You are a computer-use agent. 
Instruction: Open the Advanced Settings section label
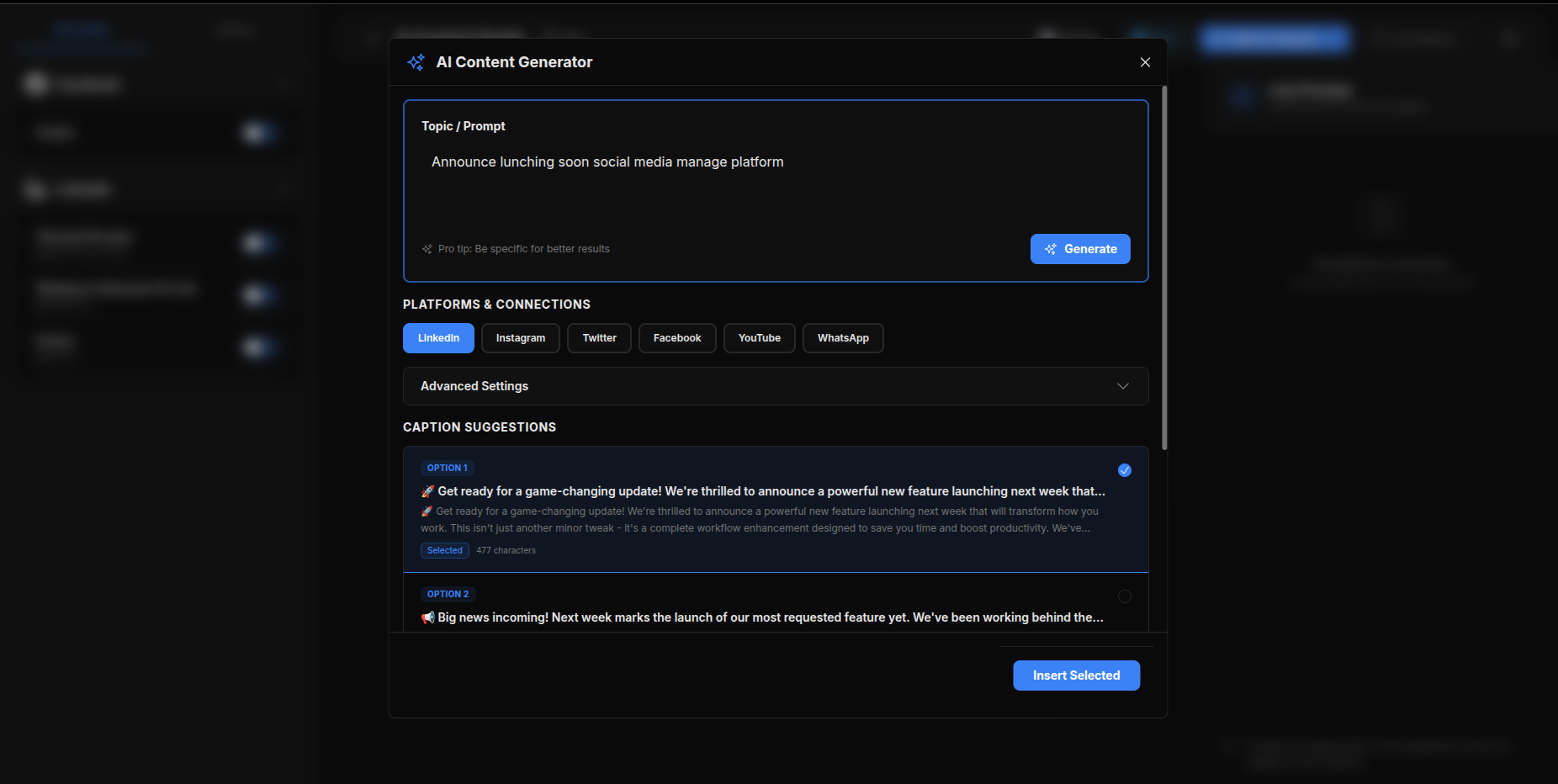point(474,386)
